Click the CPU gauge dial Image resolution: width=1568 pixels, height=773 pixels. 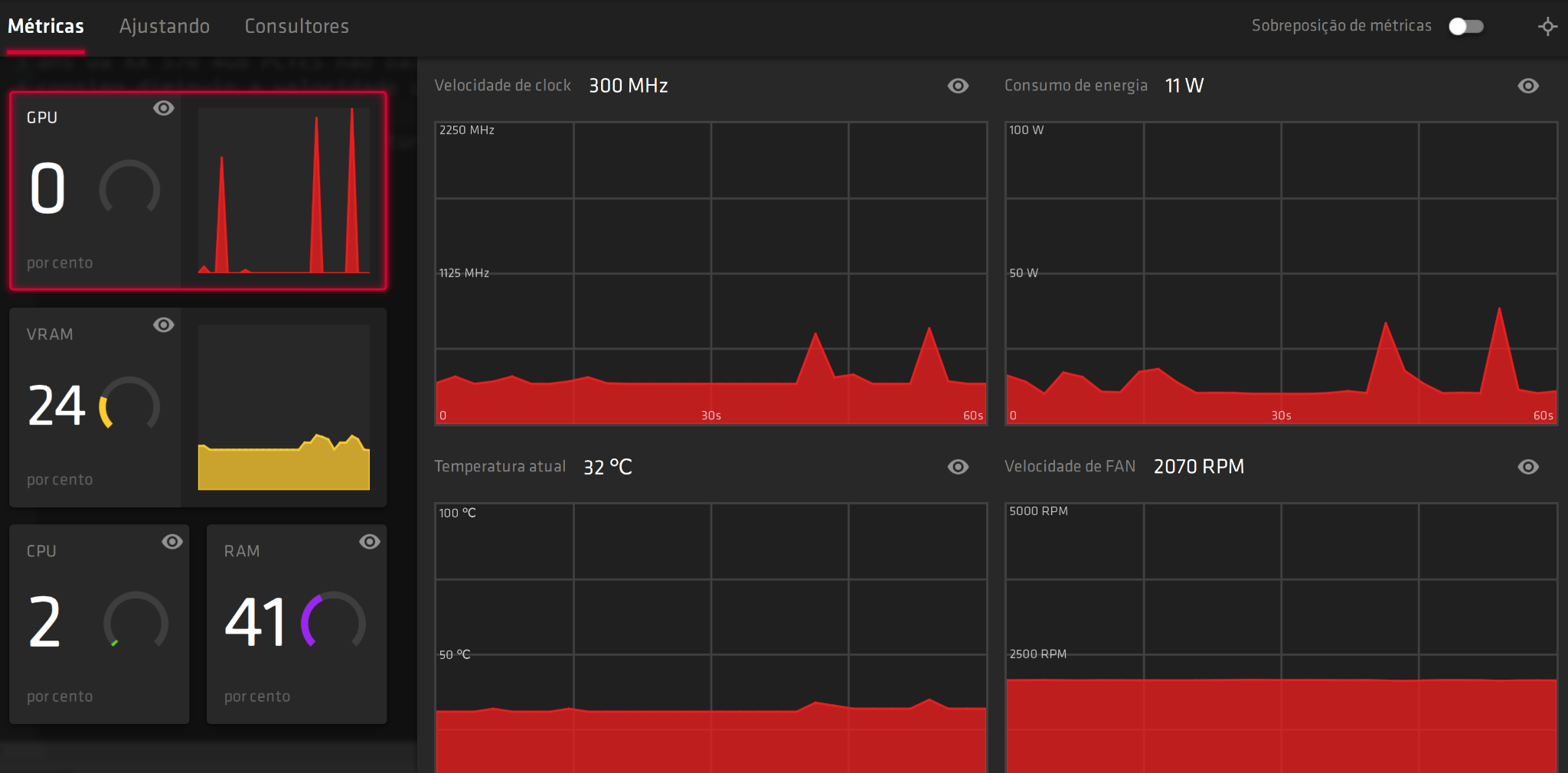tap(136, 621)
